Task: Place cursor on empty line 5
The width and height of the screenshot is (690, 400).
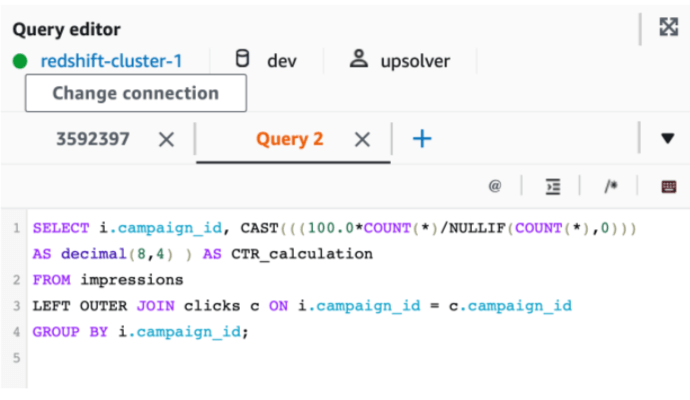Action: pyautogui.click(x=200, y=356)
